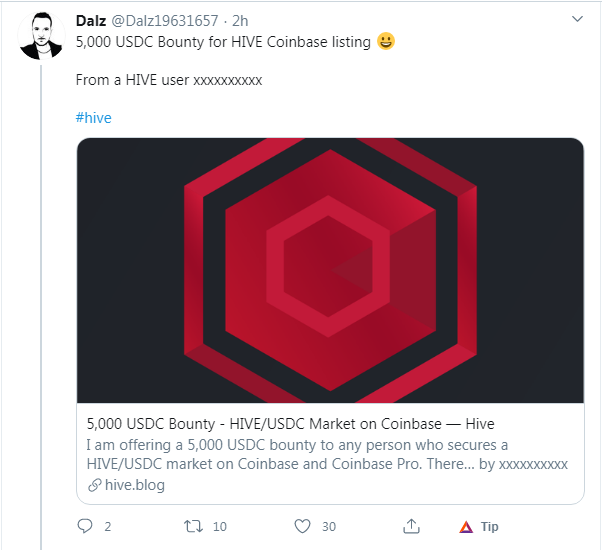
Task: Open the red Hive logo card image
Action: (x=330, y=270)
